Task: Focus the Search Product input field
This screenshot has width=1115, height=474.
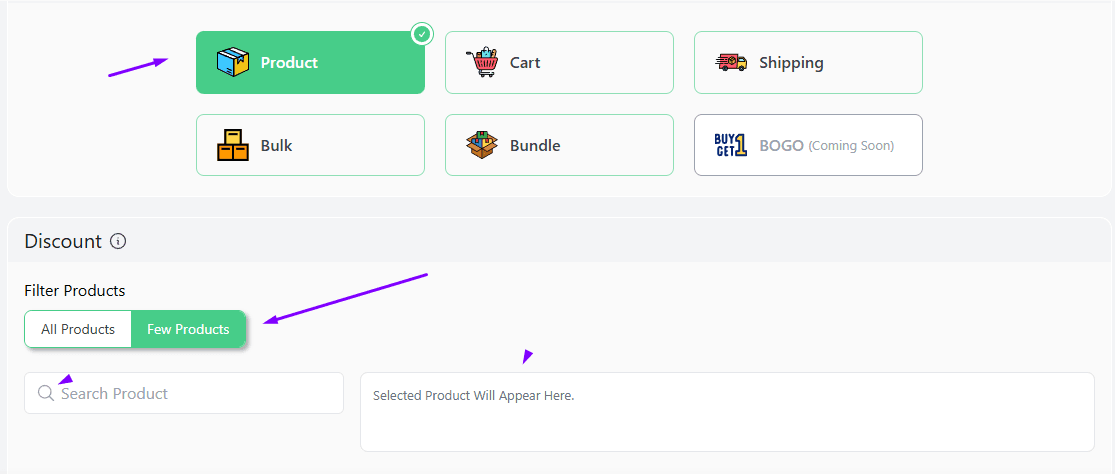Action: tap(184, 393)
